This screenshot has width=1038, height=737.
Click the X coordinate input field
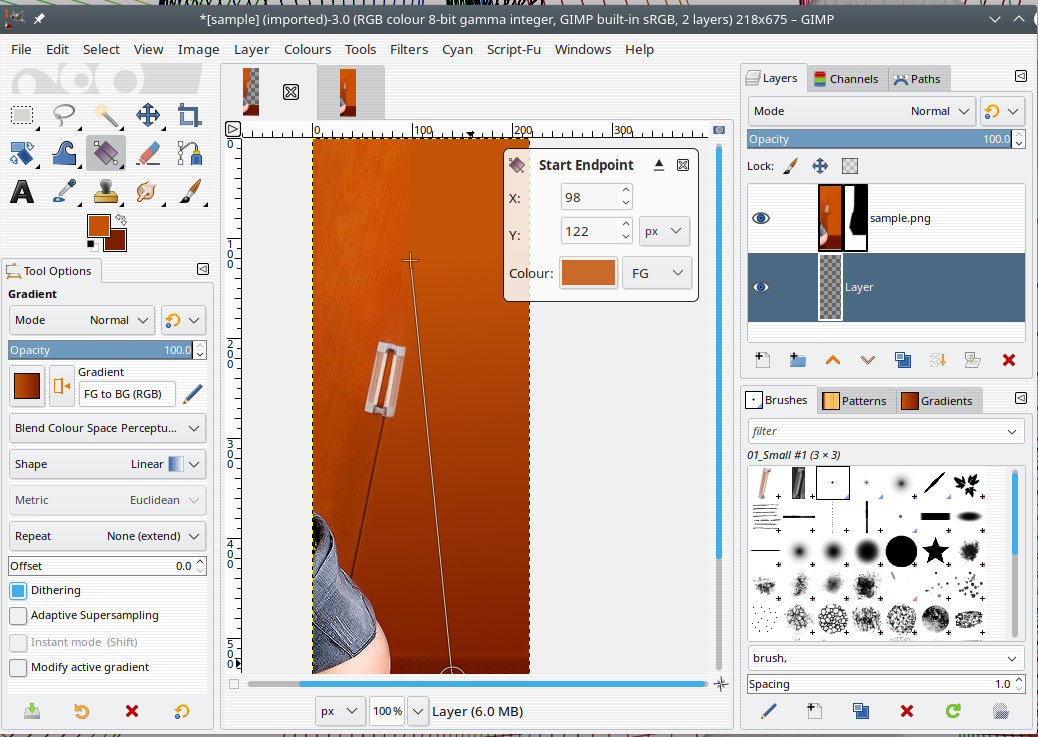(590, 197)
